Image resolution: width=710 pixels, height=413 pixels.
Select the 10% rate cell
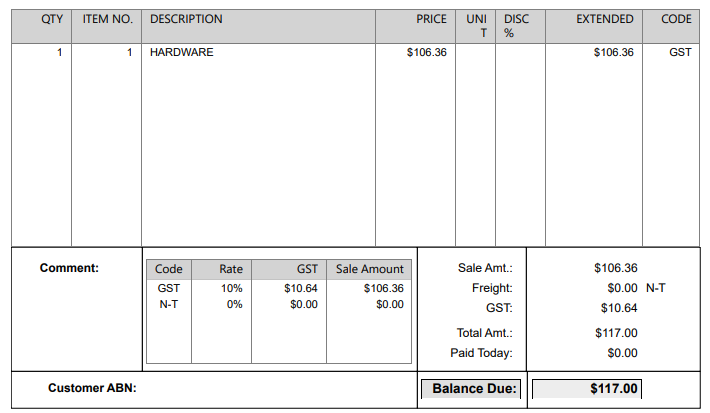coord(232,288)
